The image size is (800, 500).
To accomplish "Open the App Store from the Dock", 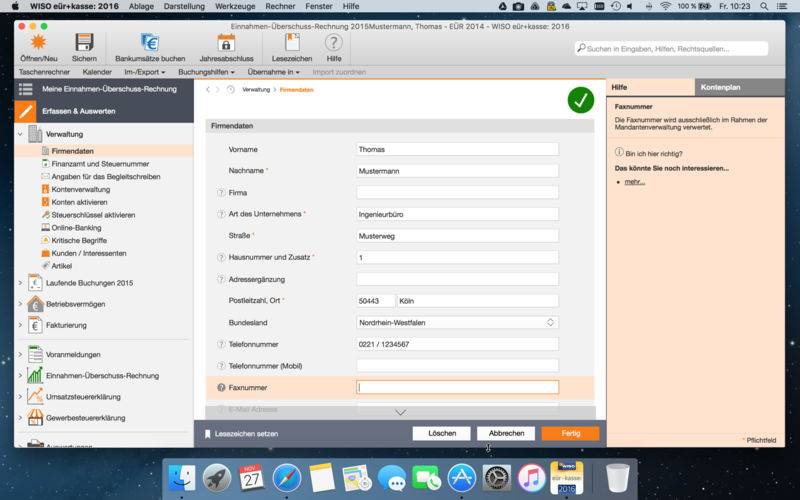I will point(462,478).
